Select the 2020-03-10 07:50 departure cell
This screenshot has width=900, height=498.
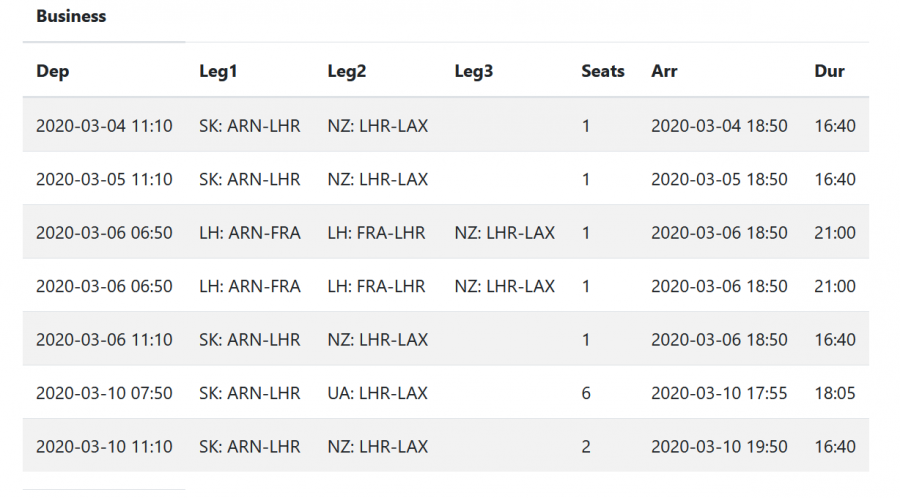[x=104, y=393]
